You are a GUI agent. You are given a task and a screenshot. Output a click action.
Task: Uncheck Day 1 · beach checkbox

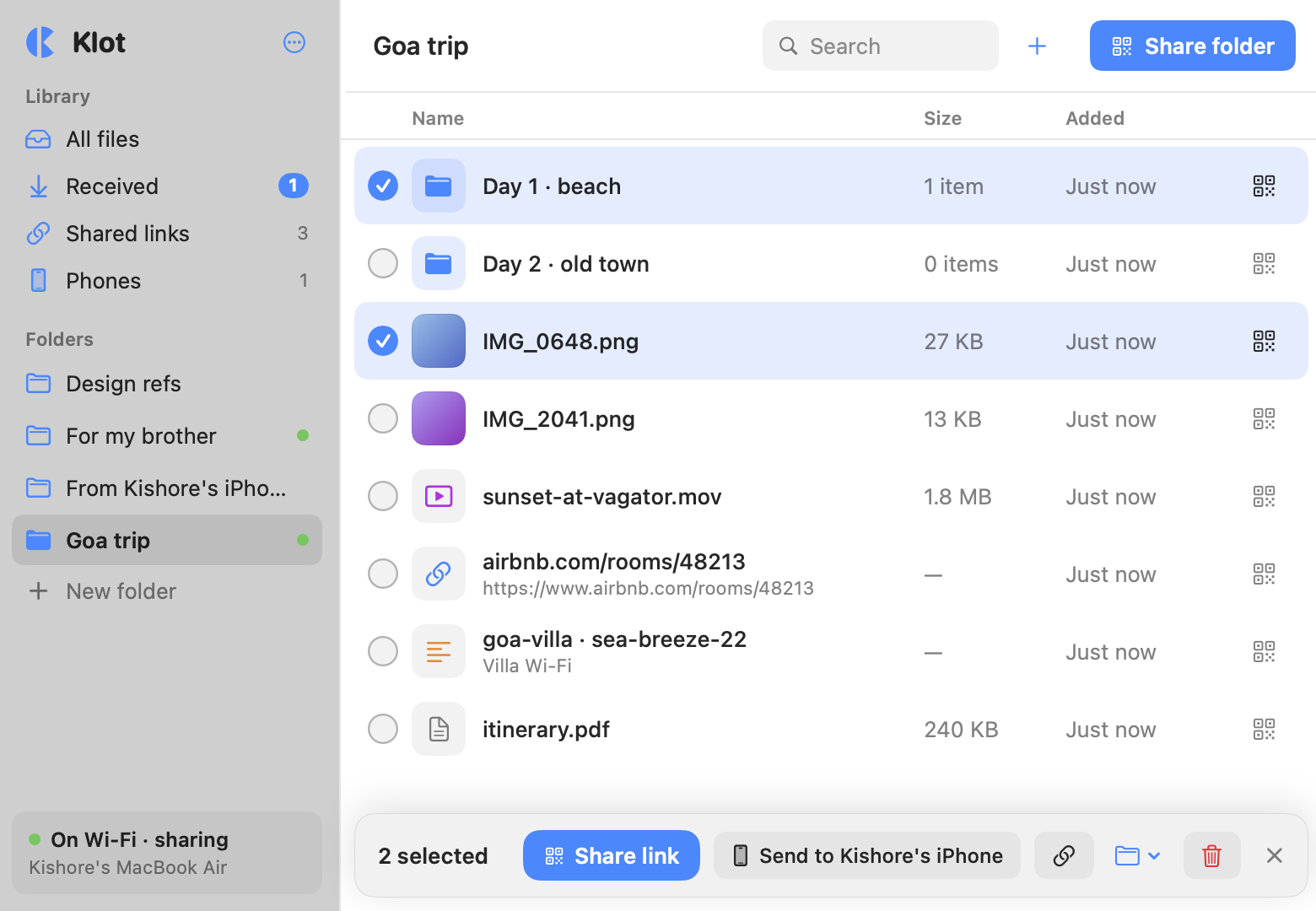point(383,186)
